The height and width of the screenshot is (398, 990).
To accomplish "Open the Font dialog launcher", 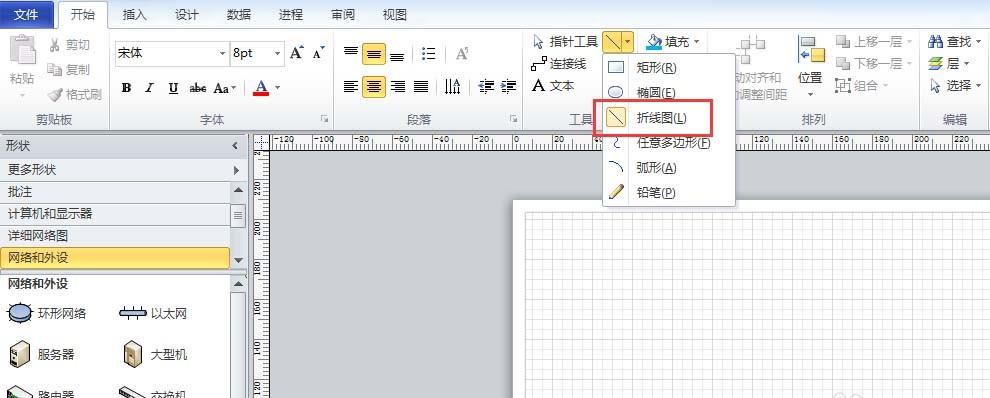I will coord(324,119).
